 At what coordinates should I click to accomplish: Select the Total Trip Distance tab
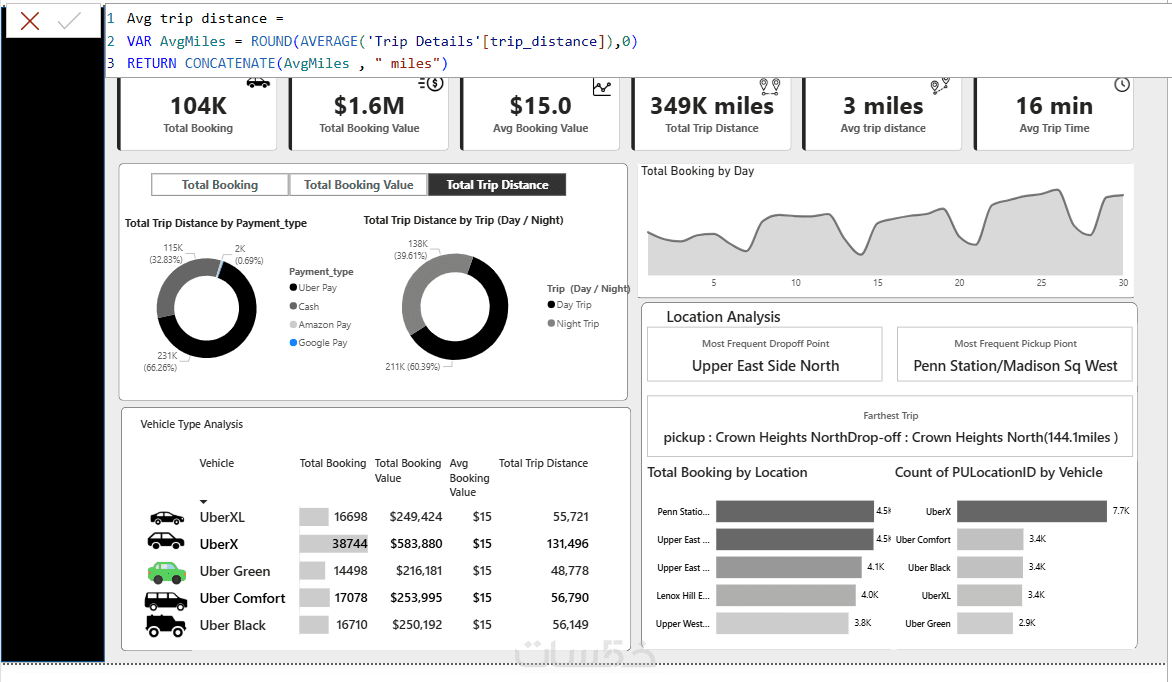[497, 185]
